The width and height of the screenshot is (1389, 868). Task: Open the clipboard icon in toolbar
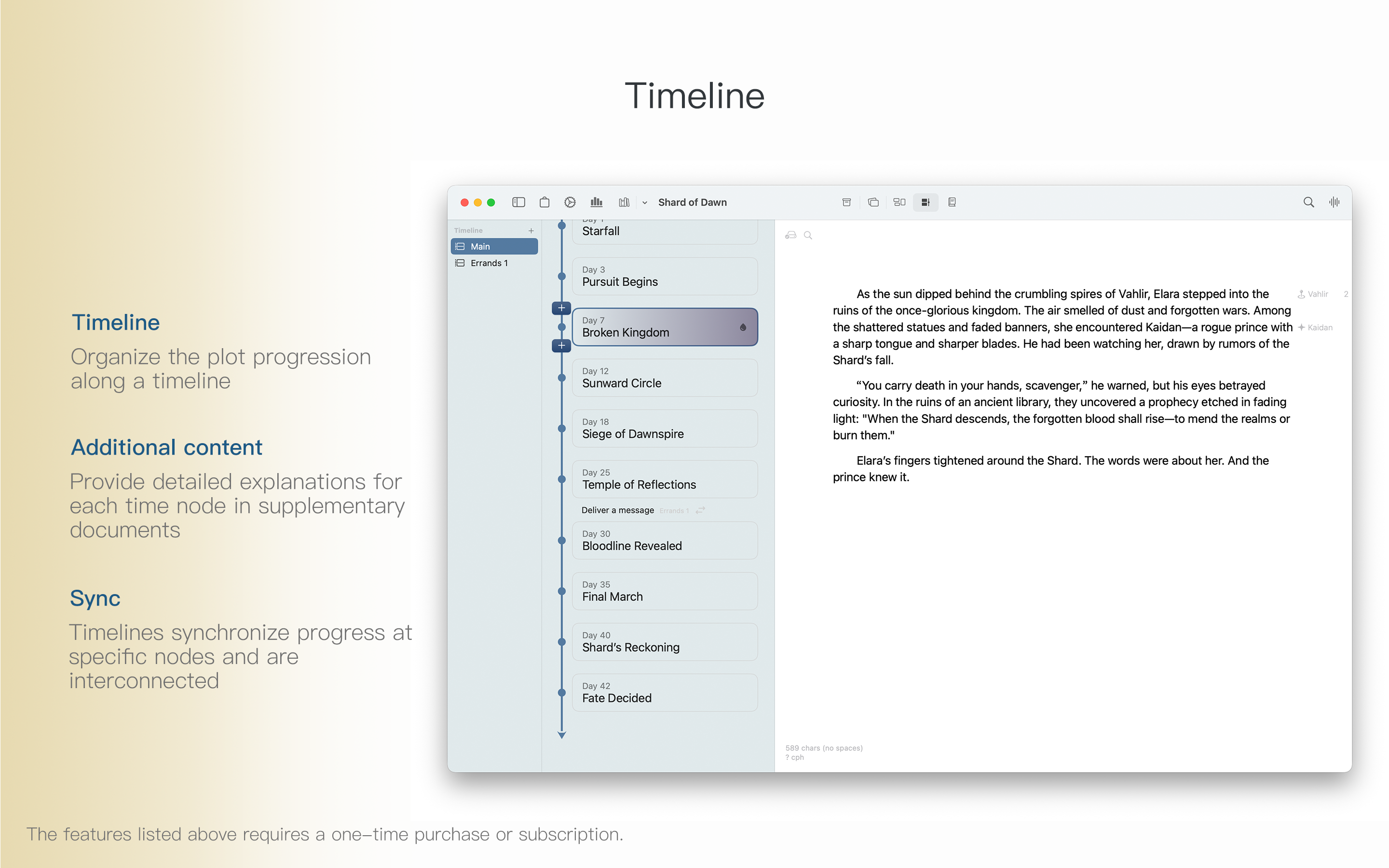[544, 202]
